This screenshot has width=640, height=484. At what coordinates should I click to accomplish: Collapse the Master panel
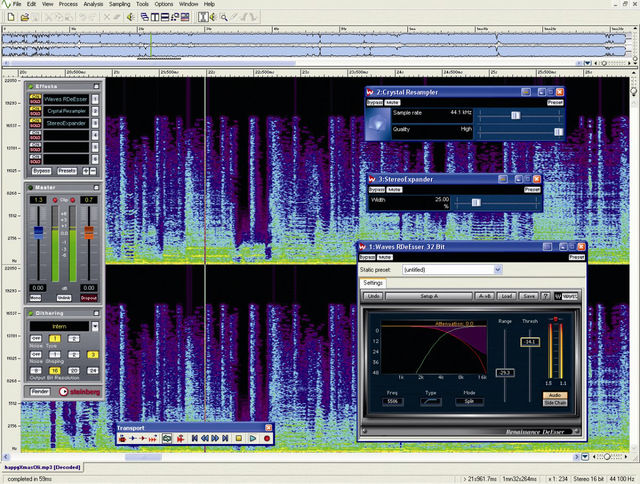coord(96,187)
